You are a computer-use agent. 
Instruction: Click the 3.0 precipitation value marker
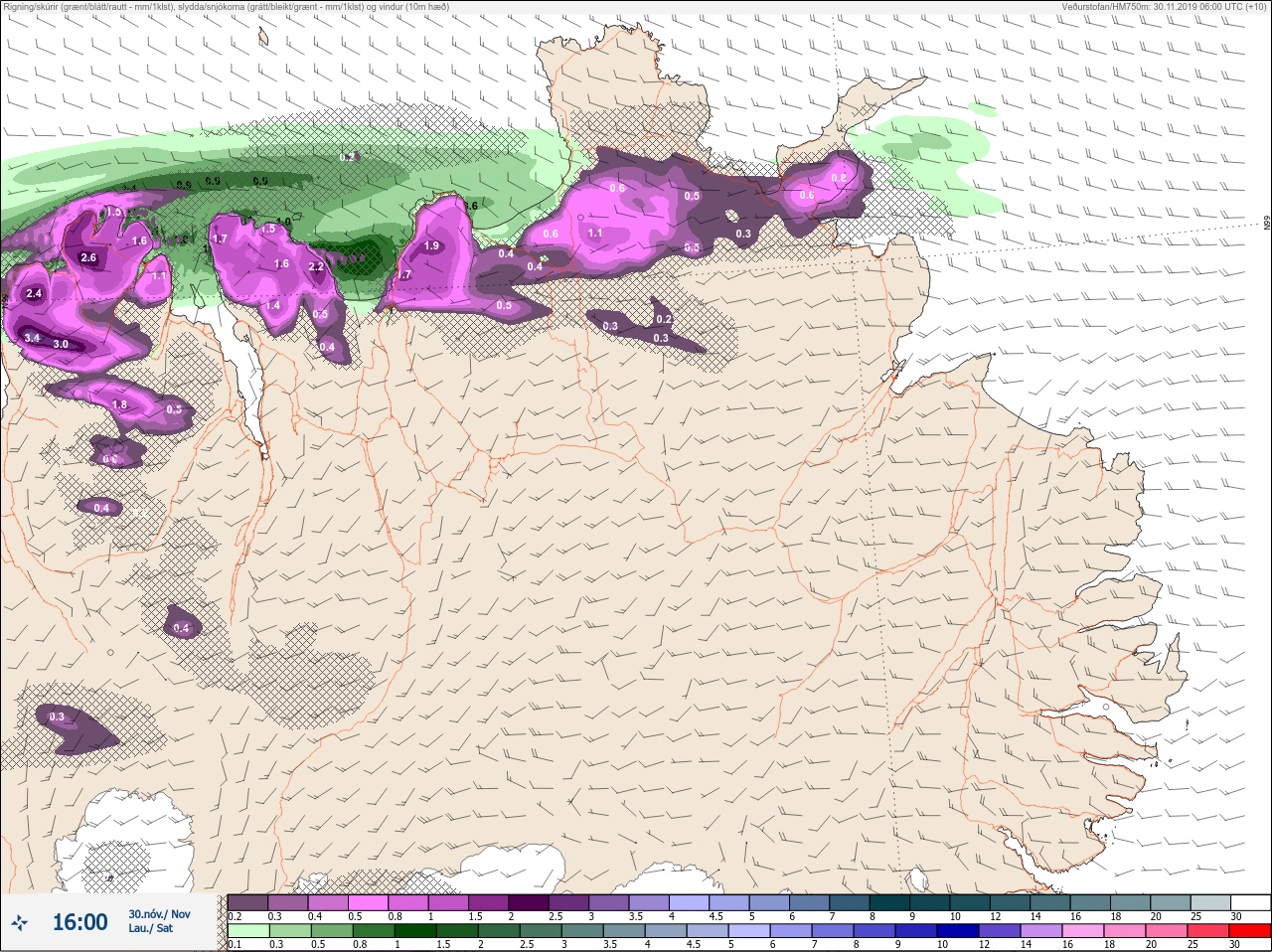[61, 344]
